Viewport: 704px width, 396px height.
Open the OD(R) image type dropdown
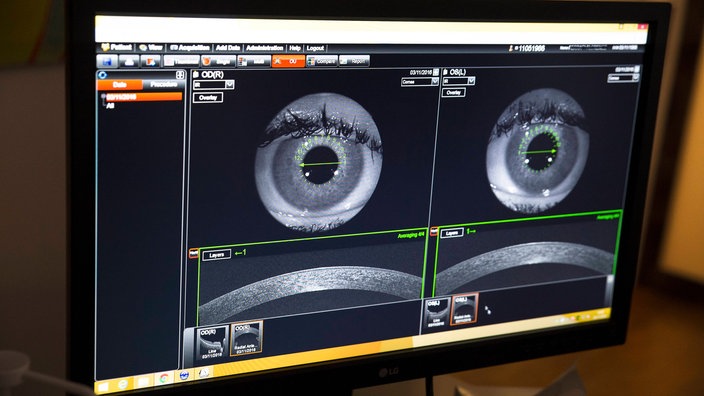214,85
